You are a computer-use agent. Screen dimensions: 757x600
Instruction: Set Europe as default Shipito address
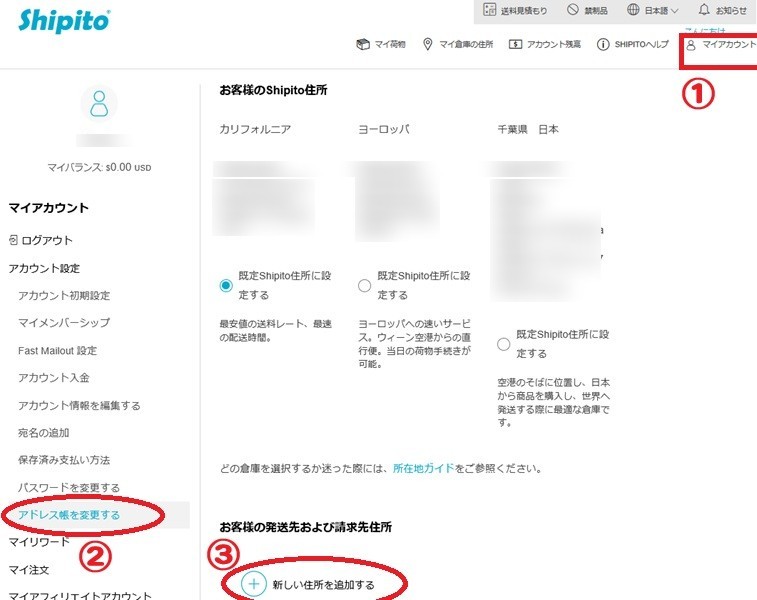click(x=364, y=286)
